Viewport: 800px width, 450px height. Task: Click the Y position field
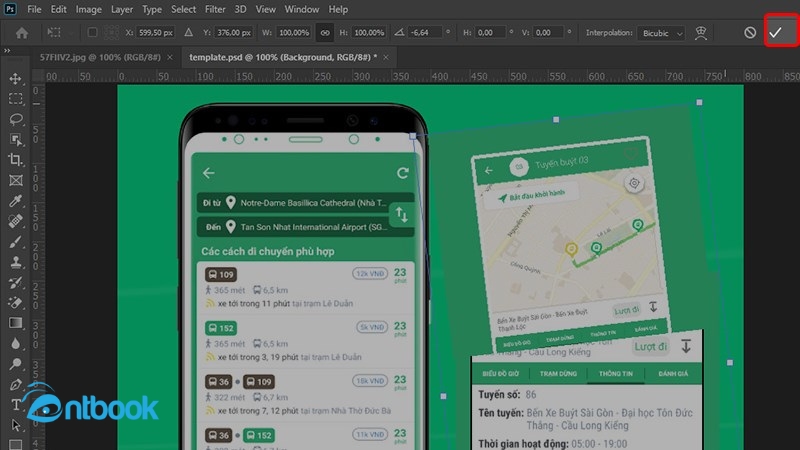(234, 33)
